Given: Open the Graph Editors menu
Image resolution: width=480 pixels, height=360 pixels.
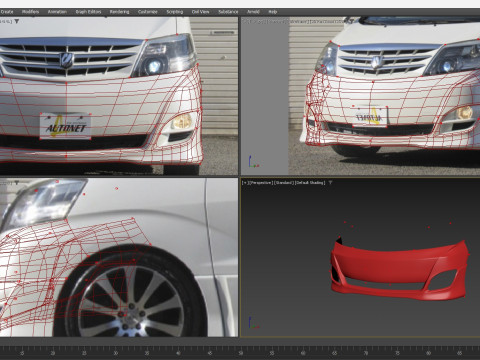Looking at the screenshot, I should point(88,12).
